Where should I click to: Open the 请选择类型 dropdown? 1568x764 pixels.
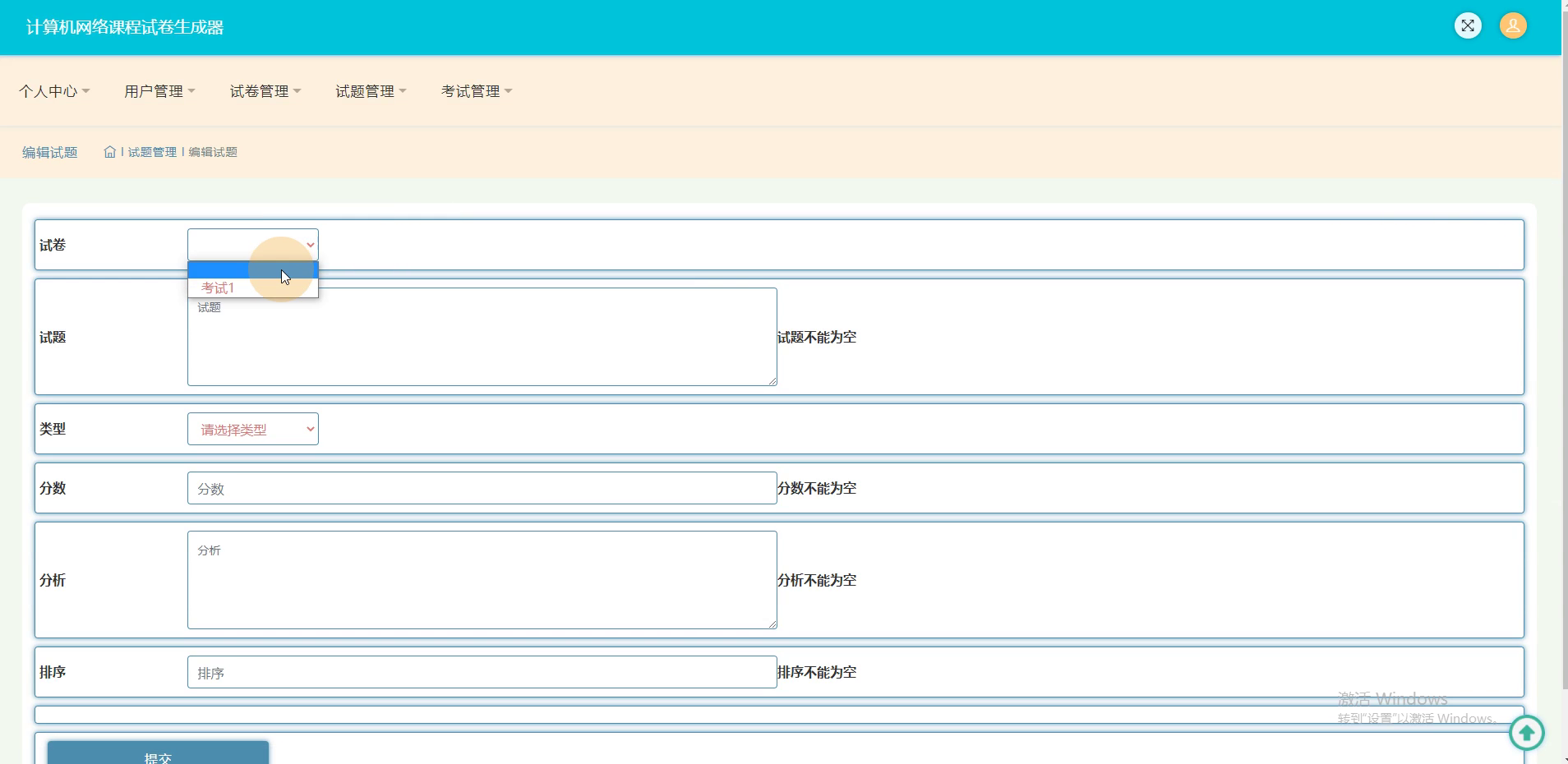pos(253,429)
